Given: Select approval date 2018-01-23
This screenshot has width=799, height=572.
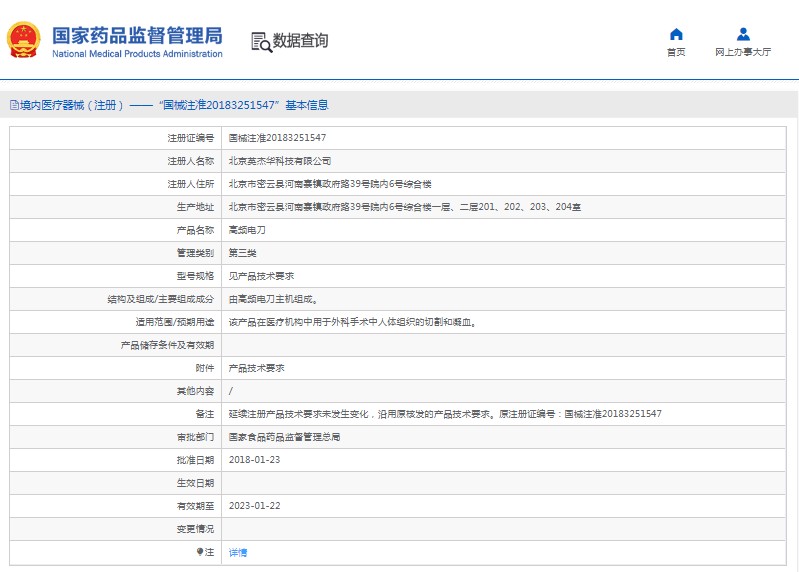Looking at the screenshot, I should [x=254, y=460].
